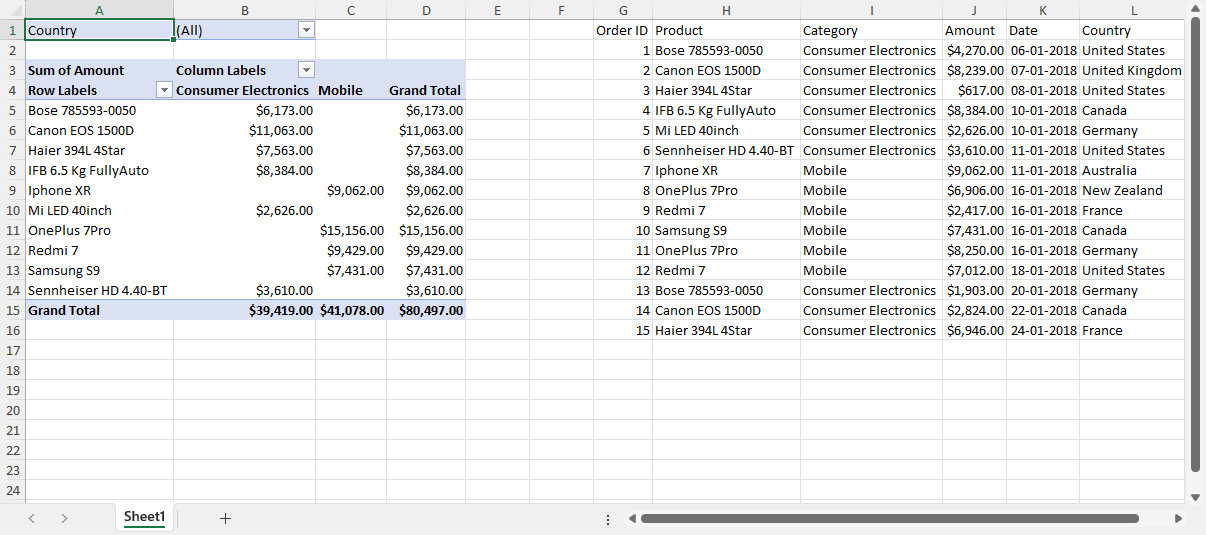Click the $15,156.00 value in Mobile column

coord(351,230)
